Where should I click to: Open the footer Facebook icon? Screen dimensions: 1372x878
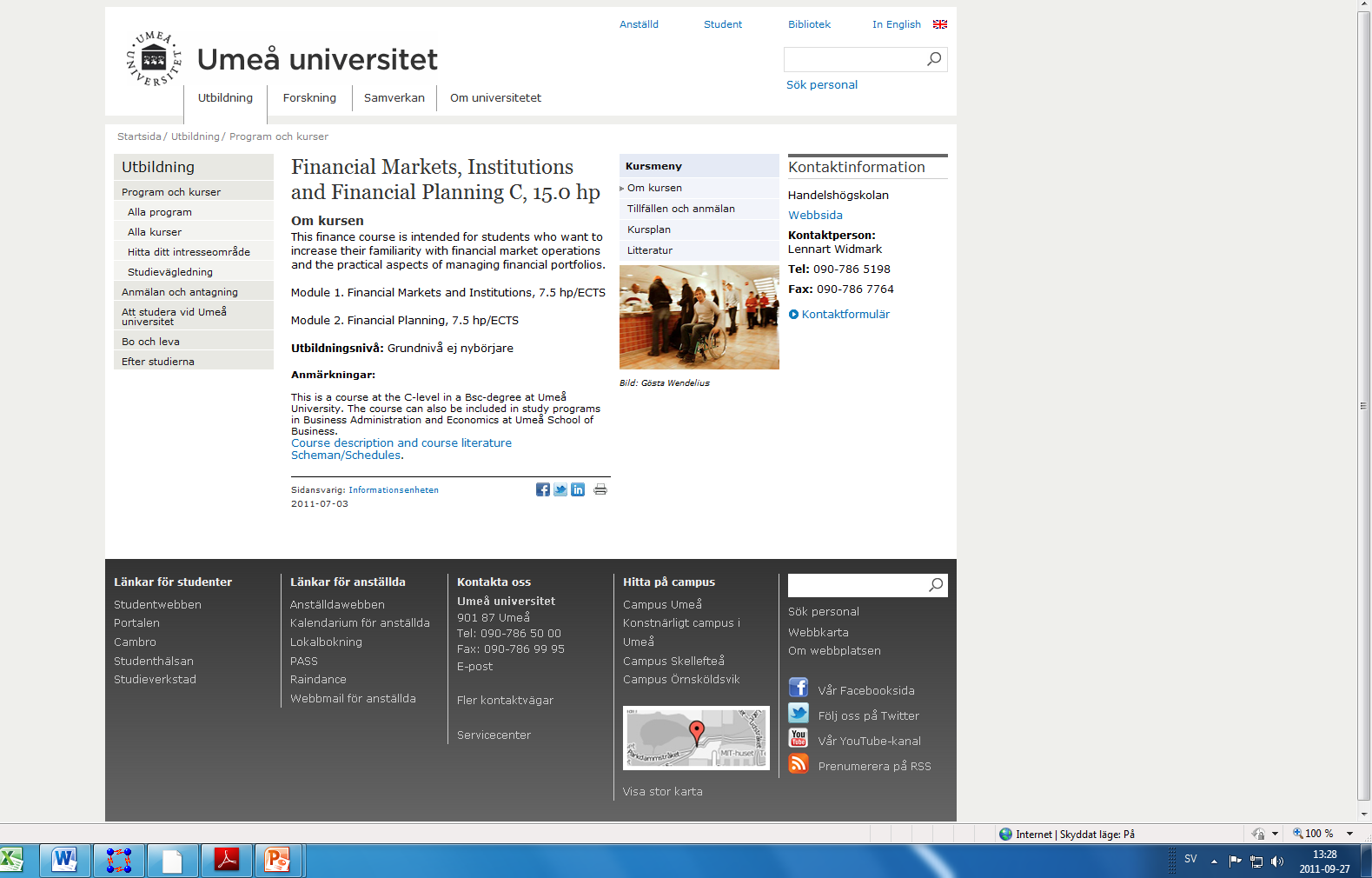799,688
